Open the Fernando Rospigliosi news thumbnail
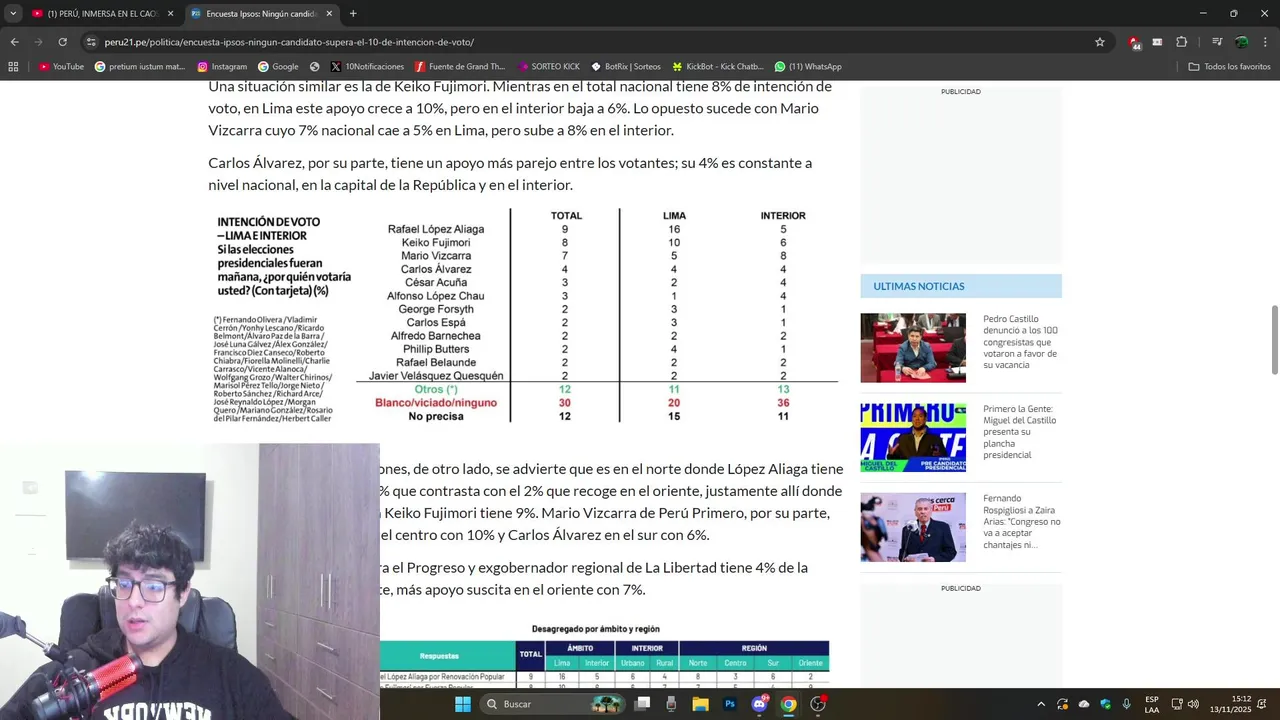Screen dimensions: 1280x720 coord(913,528)
